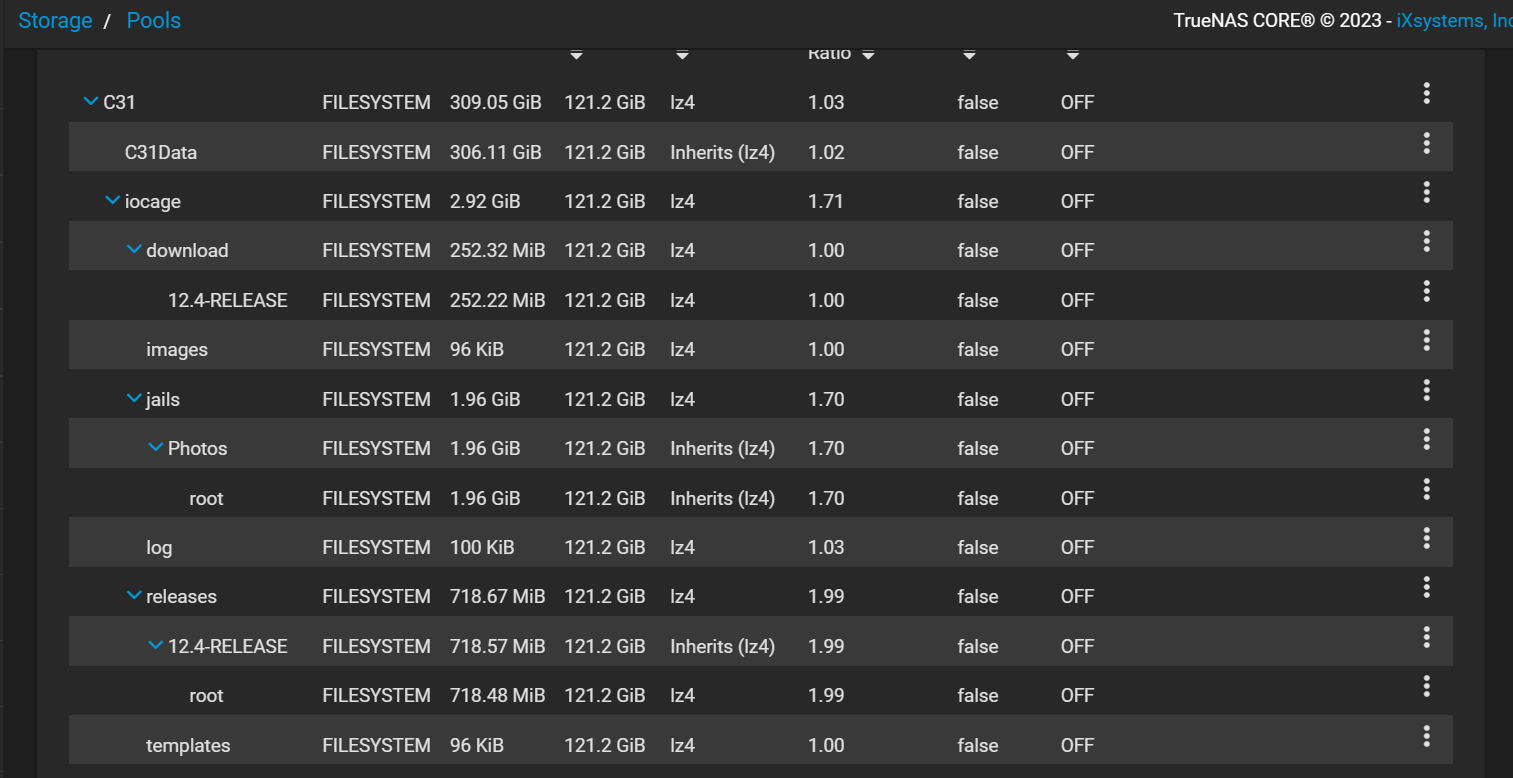Open actions menu for templates dataset
Image resolution: width=1513 pixels, height=778 pixels.
click(x=1426, y=736)
